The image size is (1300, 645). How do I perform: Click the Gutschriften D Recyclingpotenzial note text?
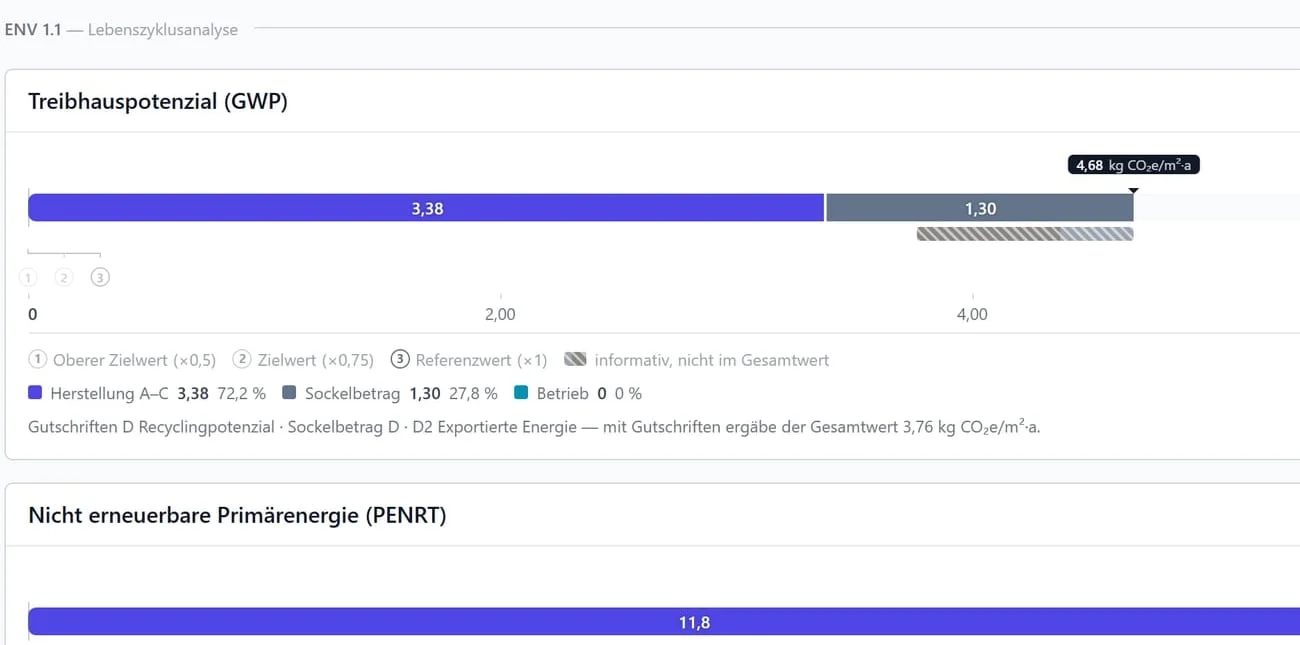pyautogui.click(x=534, y=427)
